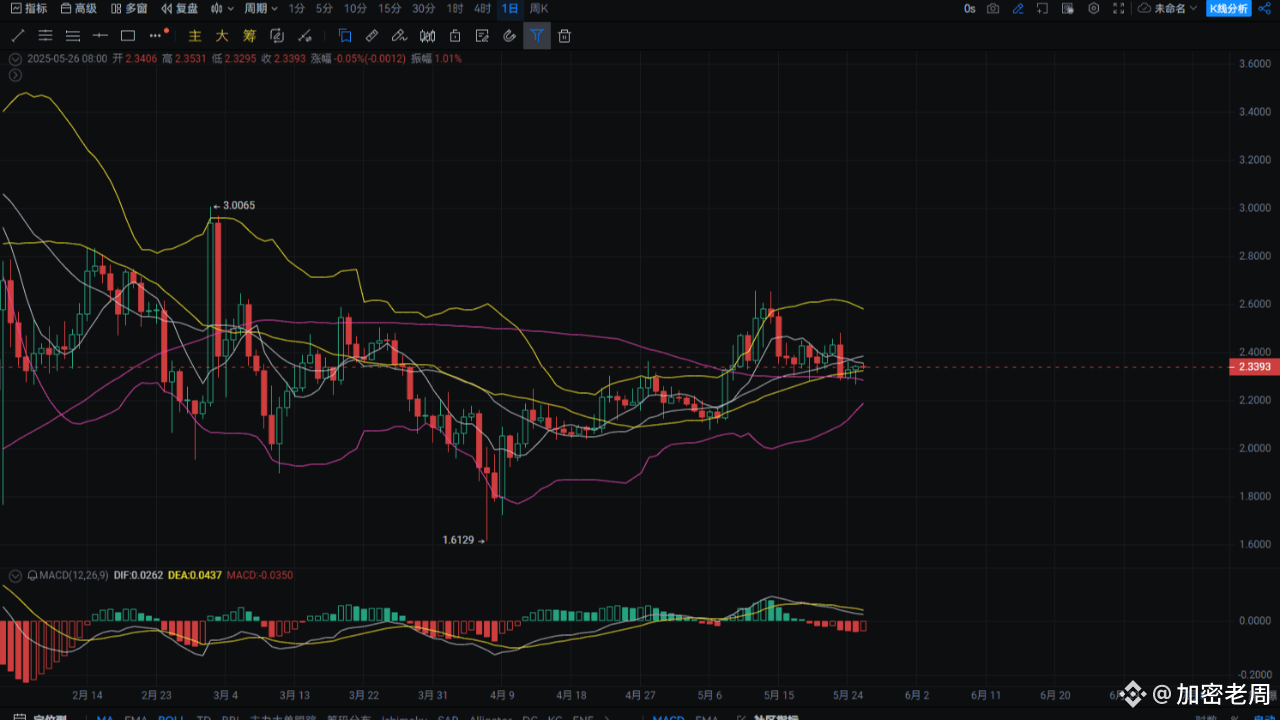Toggle the 主 main-force indicator

click(x=195, y=36)
